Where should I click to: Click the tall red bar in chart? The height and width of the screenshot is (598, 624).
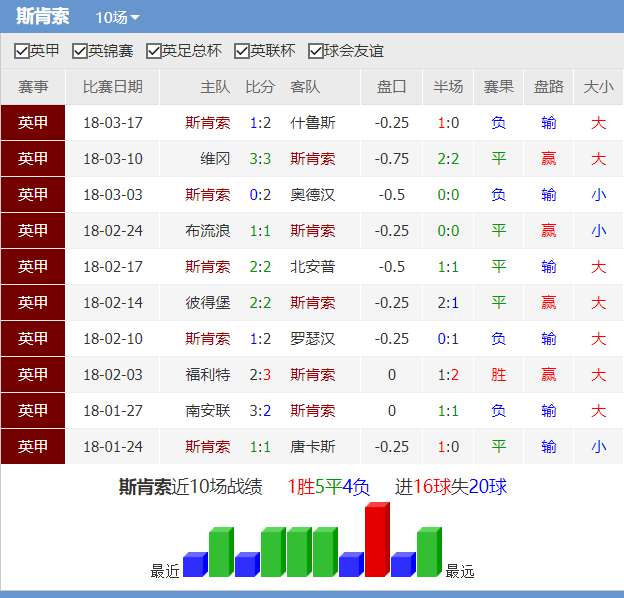pos(376,540)
